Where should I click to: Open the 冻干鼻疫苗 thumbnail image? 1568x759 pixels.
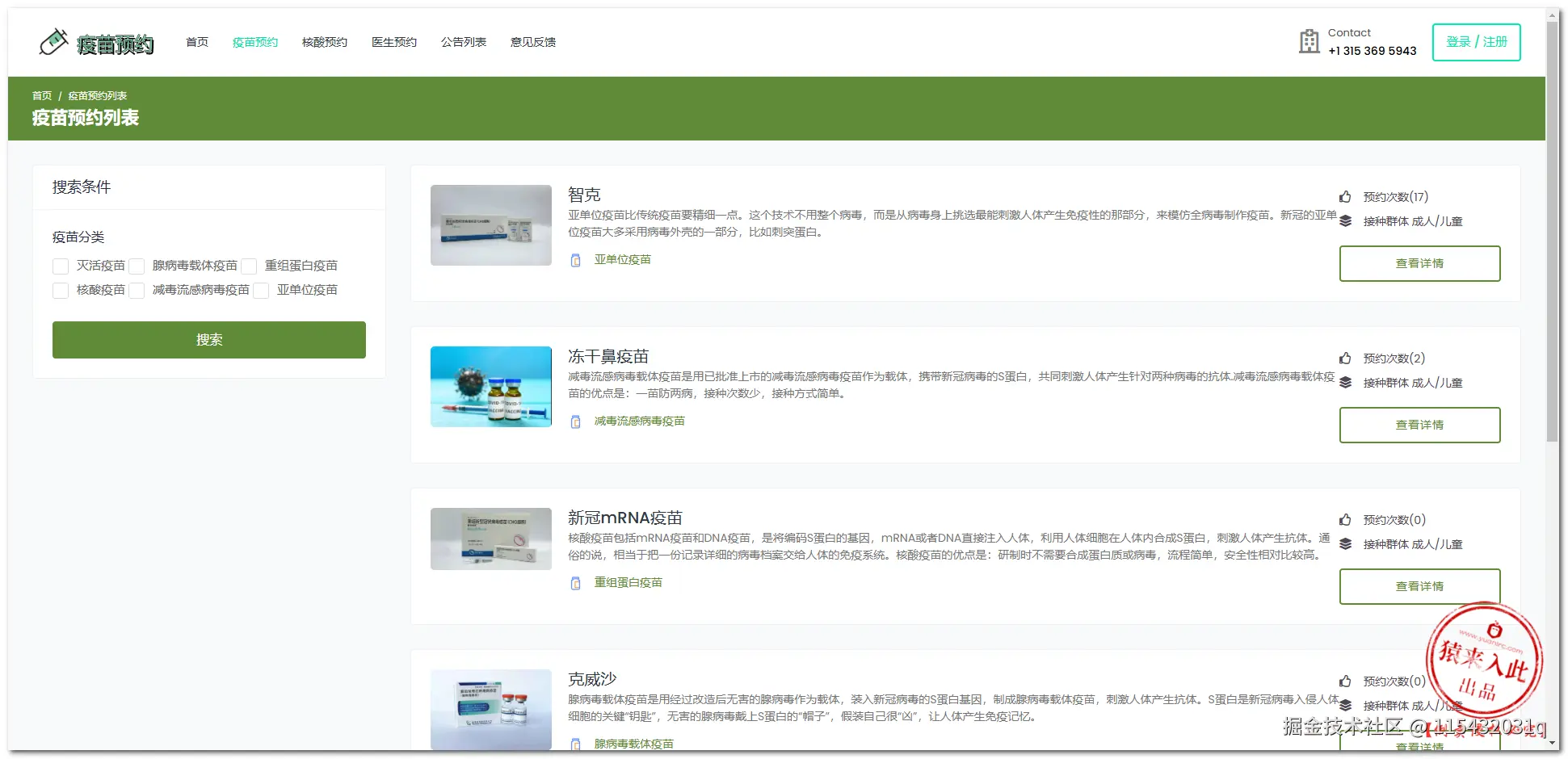pos(491,387)
